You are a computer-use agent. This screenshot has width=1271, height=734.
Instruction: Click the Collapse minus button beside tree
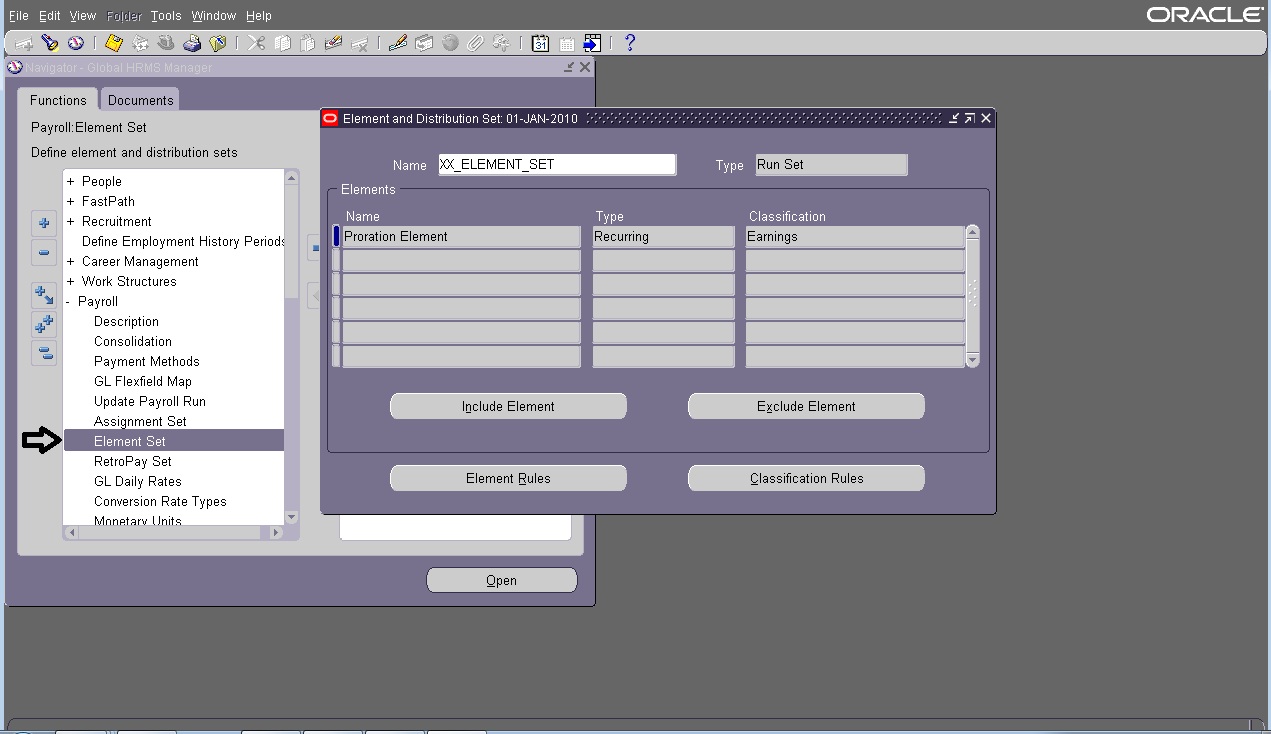(44, 253)
